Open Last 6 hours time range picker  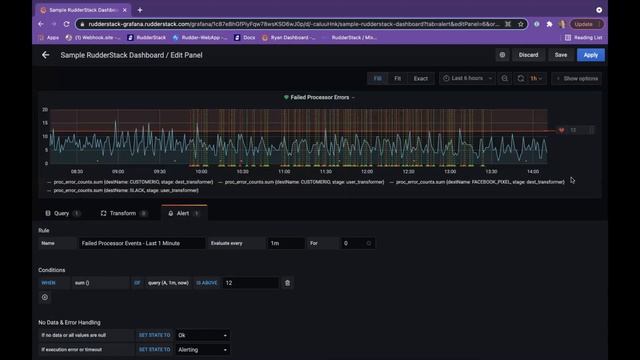click(x=467, y=78)
